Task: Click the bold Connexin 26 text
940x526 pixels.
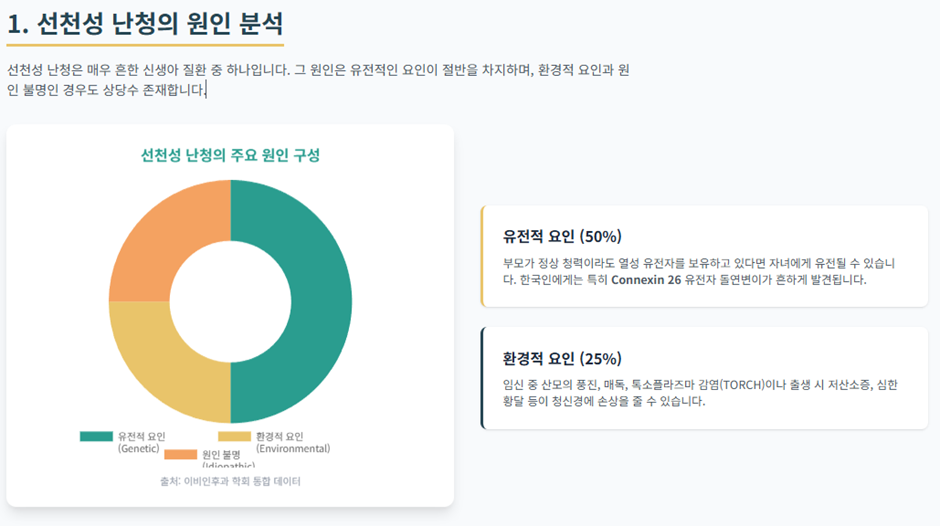Action: point(646,279)
